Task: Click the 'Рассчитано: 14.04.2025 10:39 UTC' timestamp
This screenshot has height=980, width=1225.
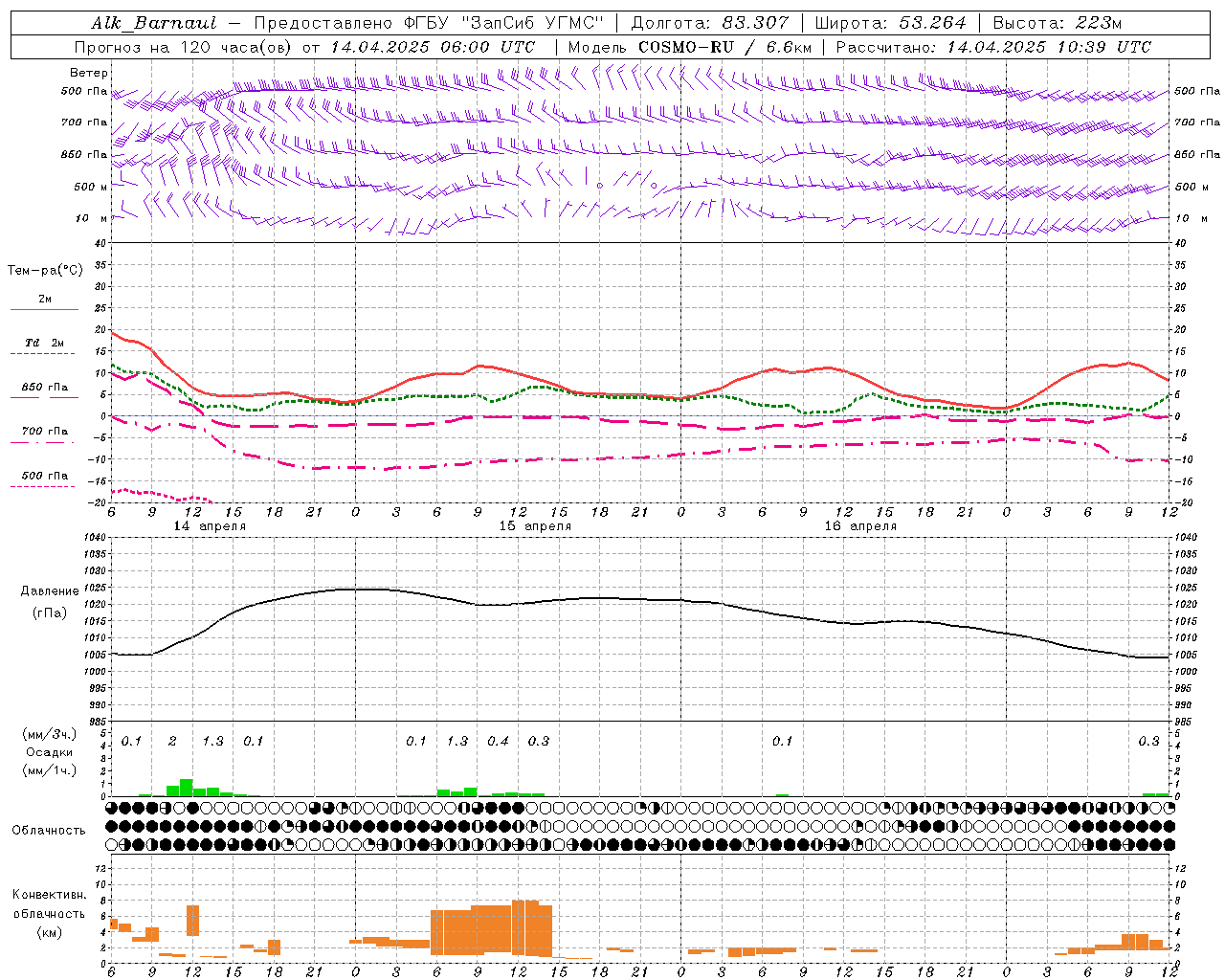Action: [x=993, y=47]
